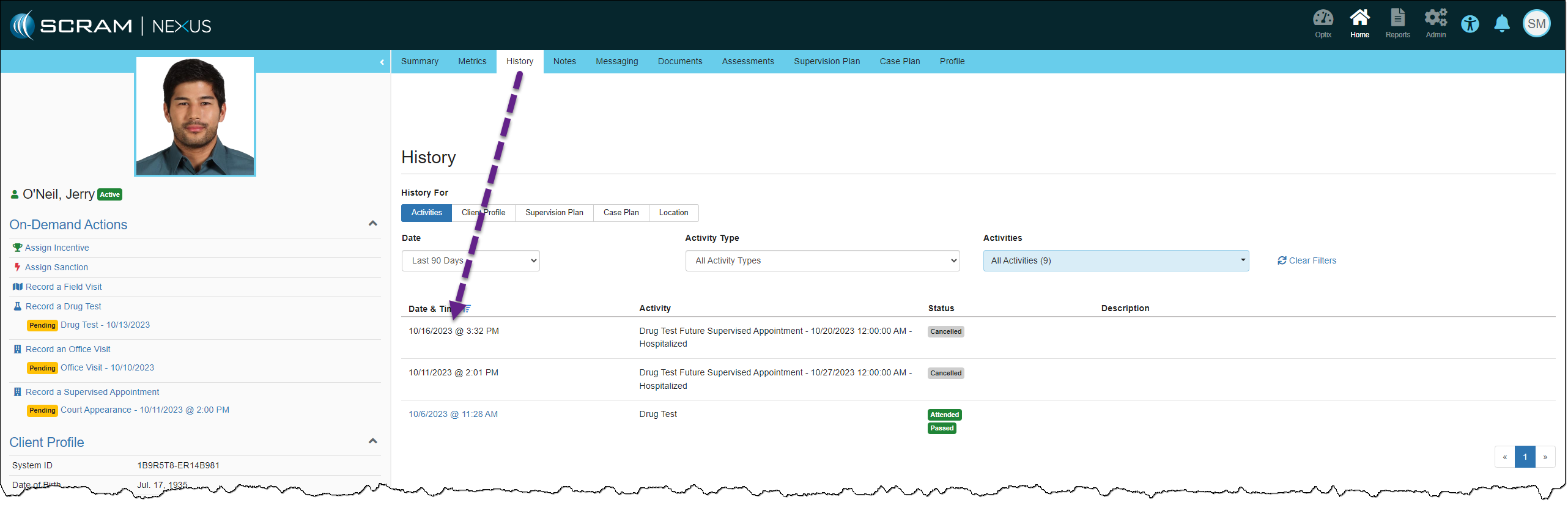The image size is (1568, 505).
Task: Collapse On-Demand Actions section
Action: pyautogui.click(x=372, y=224)
